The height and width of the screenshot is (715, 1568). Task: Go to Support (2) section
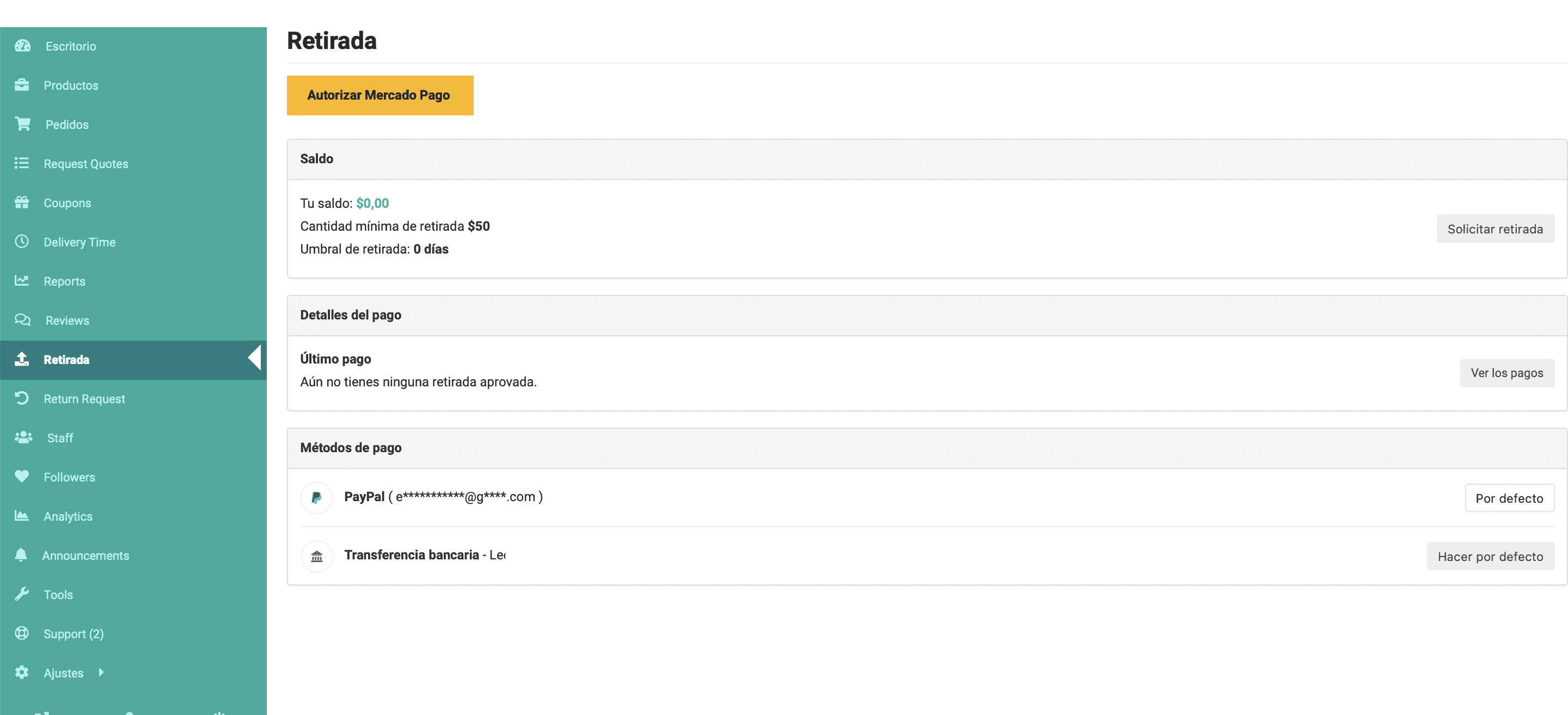[73, 633]
